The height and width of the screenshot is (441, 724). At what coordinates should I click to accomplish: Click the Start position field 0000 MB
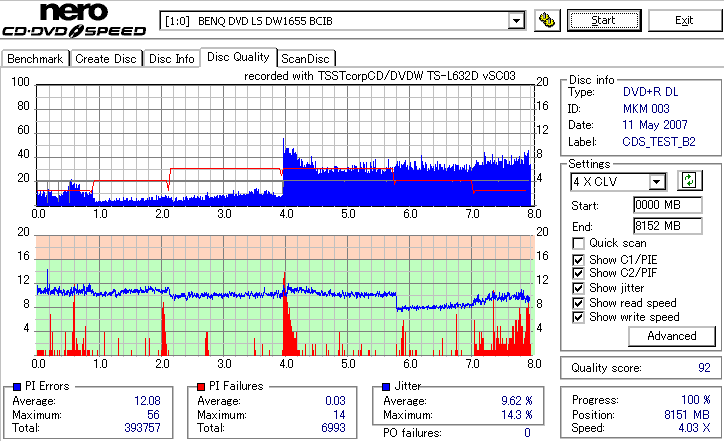pyautogui.click(x=667, y=205)
